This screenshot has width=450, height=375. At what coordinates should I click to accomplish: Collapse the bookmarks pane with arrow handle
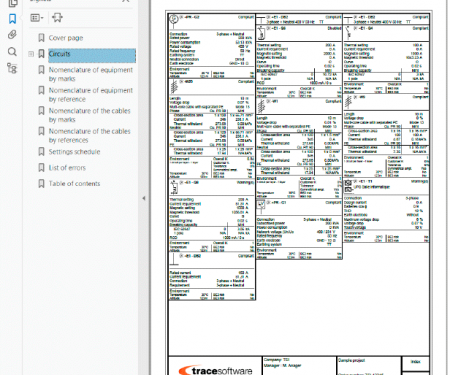coord(144,198)
